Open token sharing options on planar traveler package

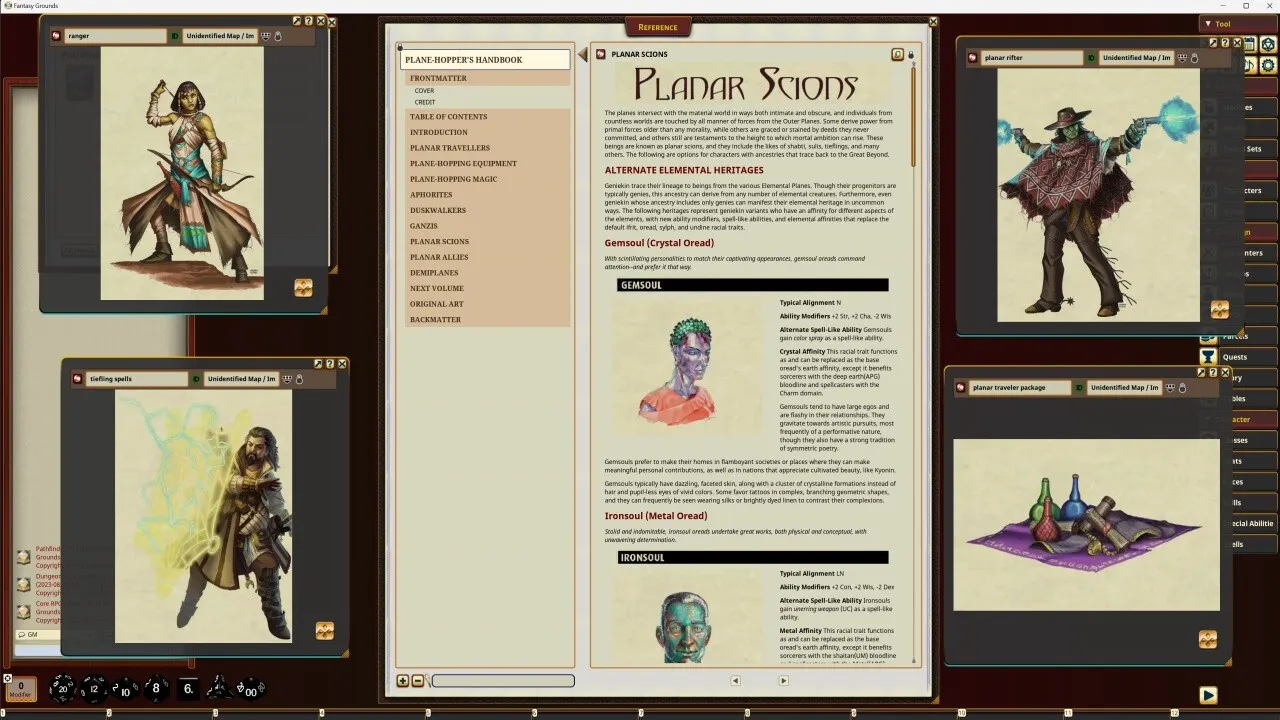(x=1169, y=387)
